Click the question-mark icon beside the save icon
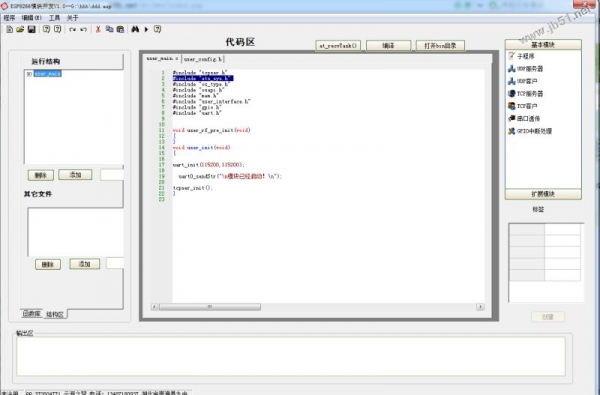Viewport: 600px width, 395px height. [x=46, y=29]
